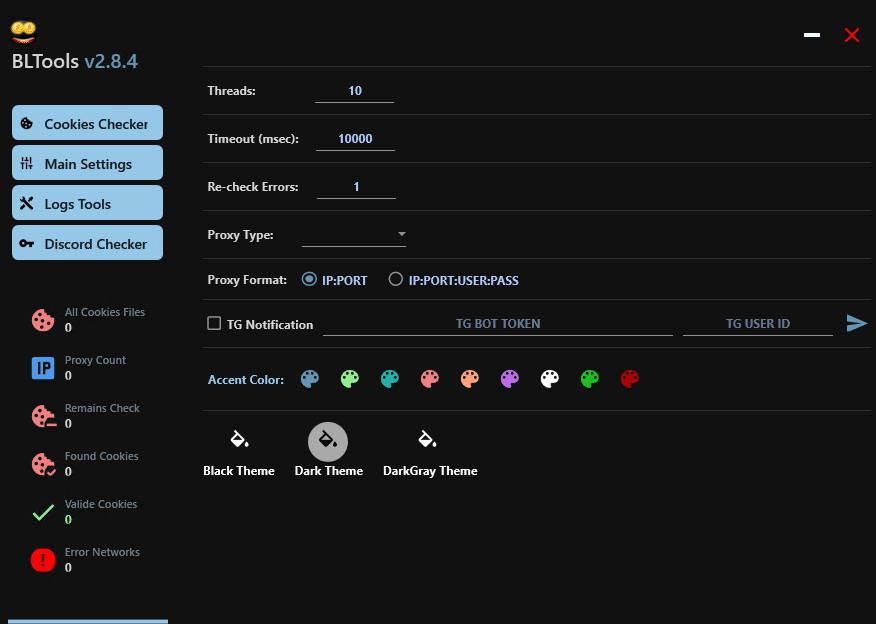Open the Main Settings section
The image size is (876, 624).
pos(87,163)
